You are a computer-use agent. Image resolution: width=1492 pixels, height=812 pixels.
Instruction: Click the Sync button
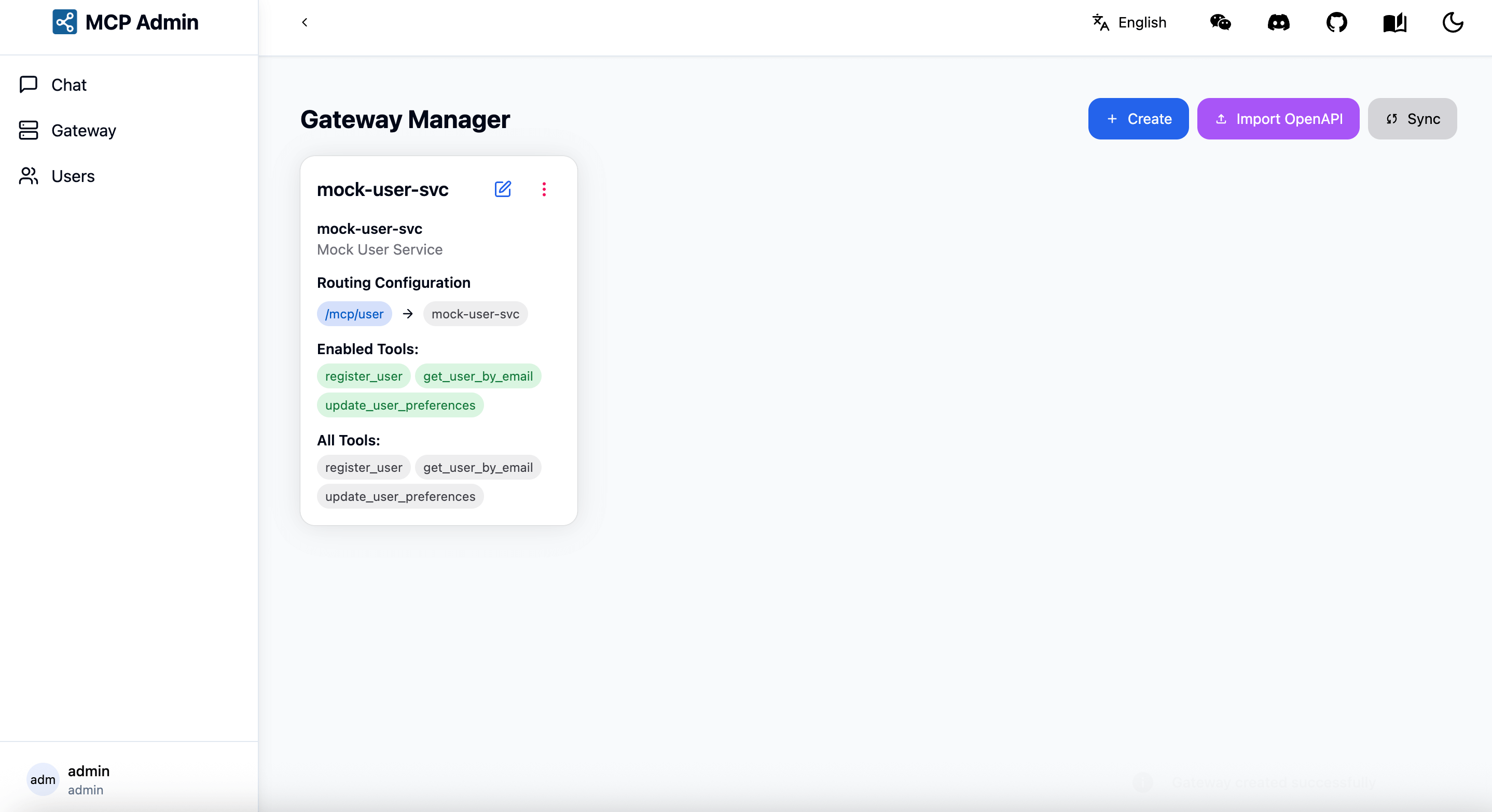pyautogui.click(x=1412, y=119)
